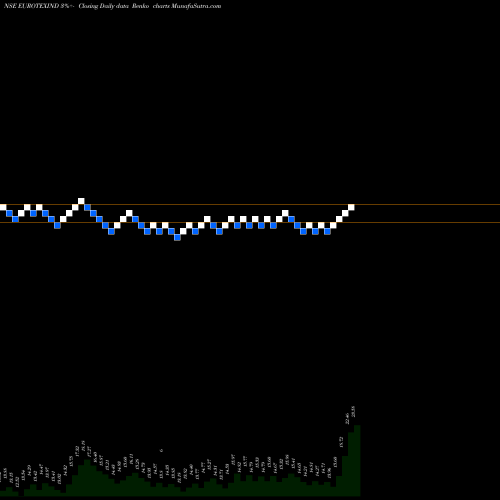Click the lower orange horizontal level line

[x=250, y=222]
